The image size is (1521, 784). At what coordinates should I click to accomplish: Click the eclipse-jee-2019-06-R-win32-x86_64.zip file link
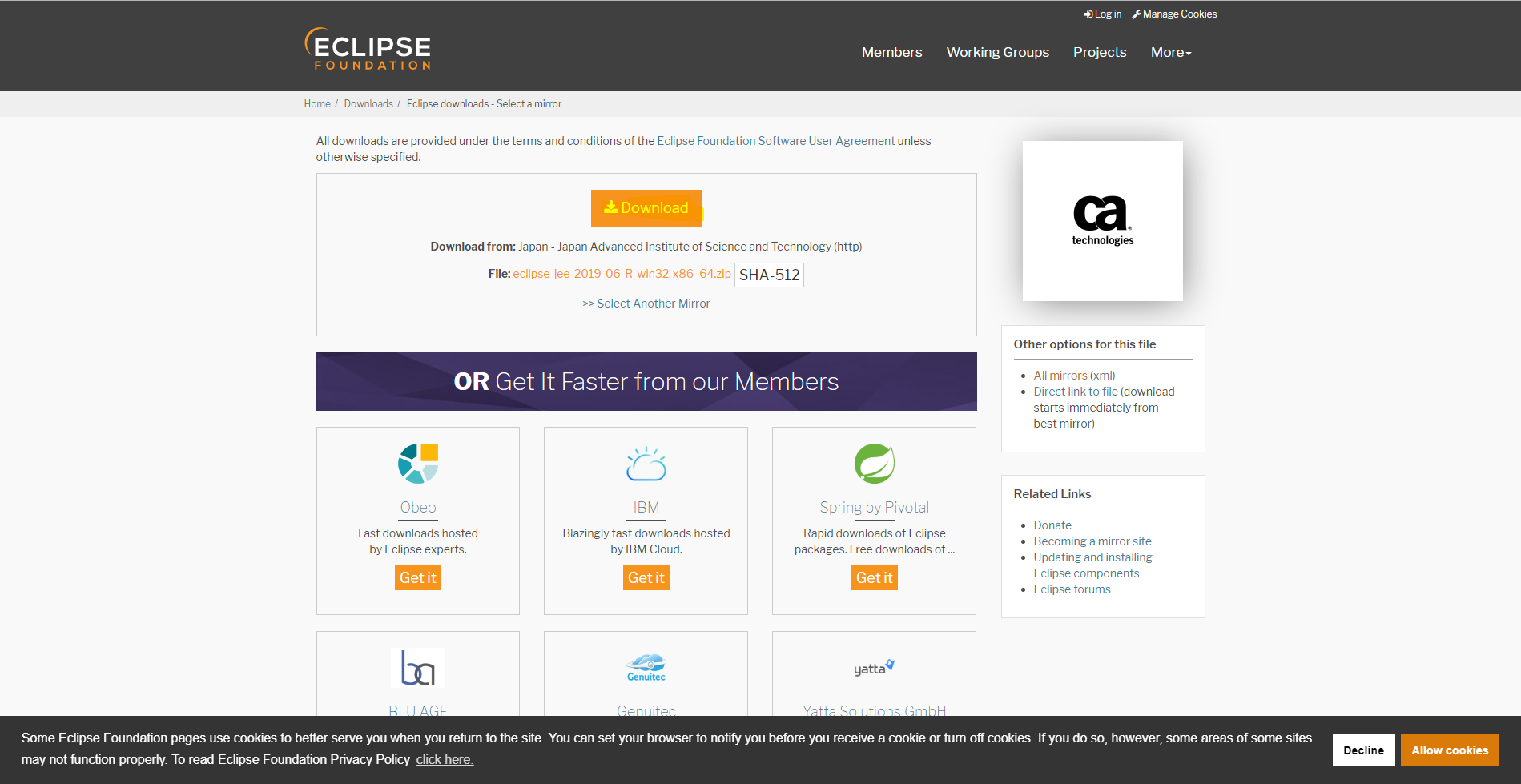pyautogui.click(x=622, y=274)
